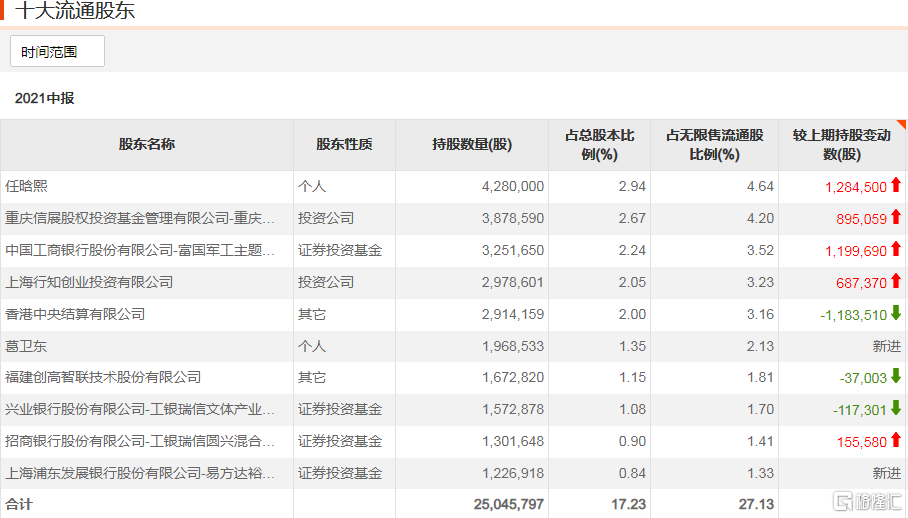
Task: Click the green down arrow beside -1,183,510
Action: click(896, 313)
